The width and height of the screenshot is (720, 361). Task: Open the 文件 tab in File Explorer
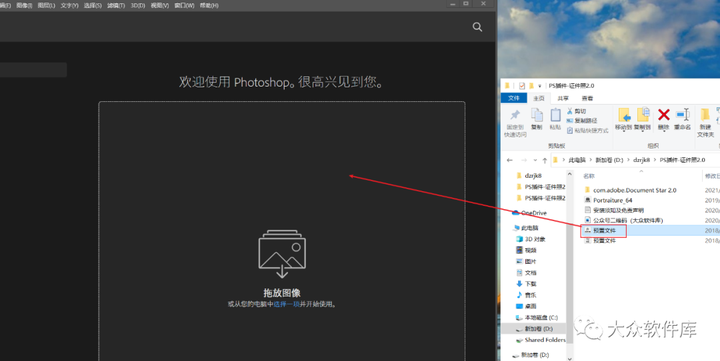coord(514,98)
